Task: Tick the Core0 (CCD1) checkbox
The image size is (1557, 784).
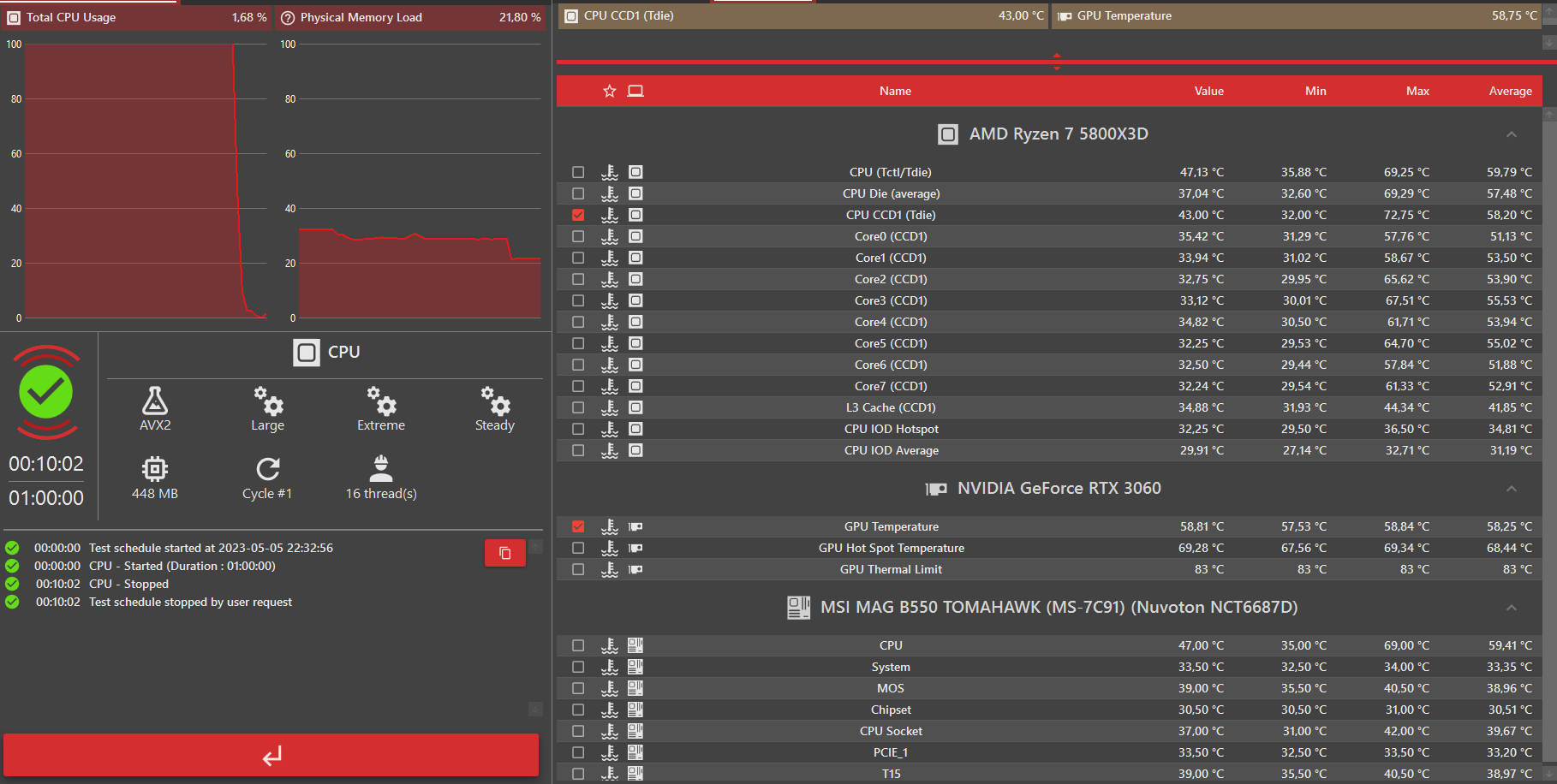Action: point(578,236)
